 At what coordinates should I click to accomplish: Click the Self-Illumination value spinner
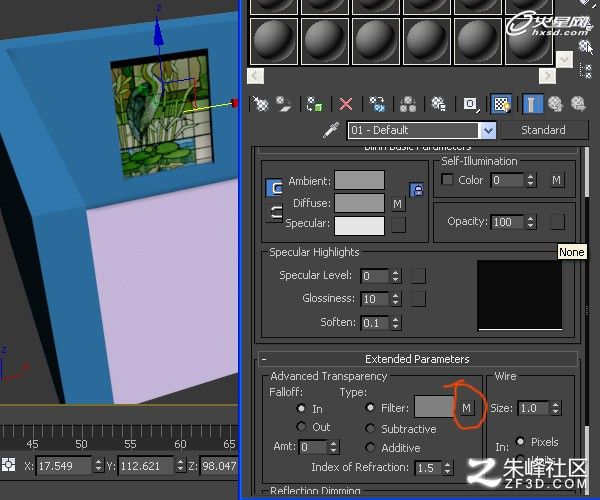tap(530, 180)
